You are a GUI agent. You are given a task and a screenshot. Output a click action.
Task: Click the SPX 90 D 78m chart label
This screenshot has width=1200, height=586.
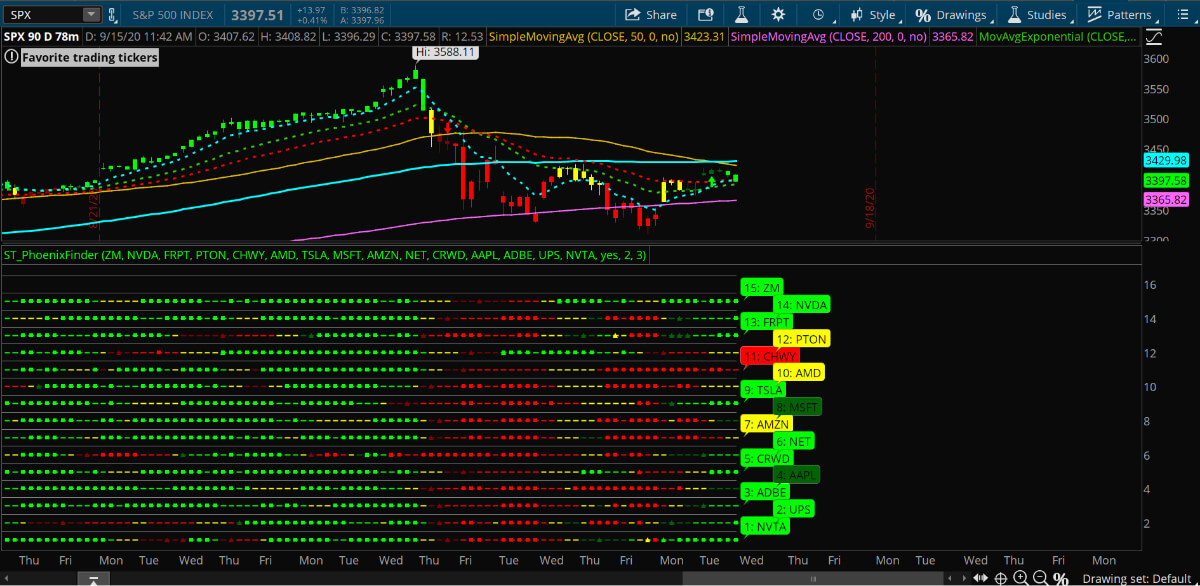(x=41, y=36)
